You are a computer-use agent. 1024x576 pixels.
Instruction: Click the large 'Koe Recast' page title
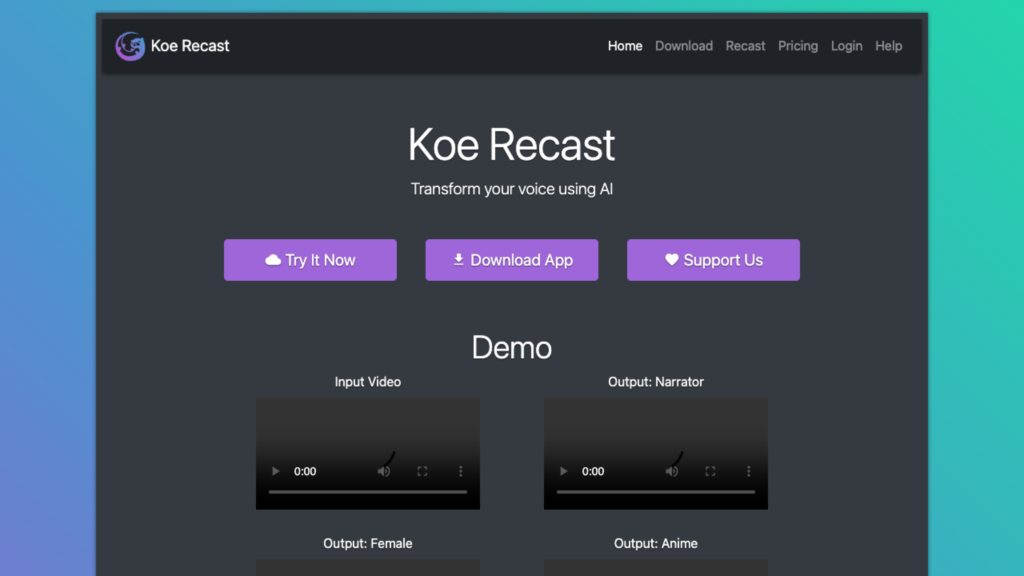click(x=511, y=144)
